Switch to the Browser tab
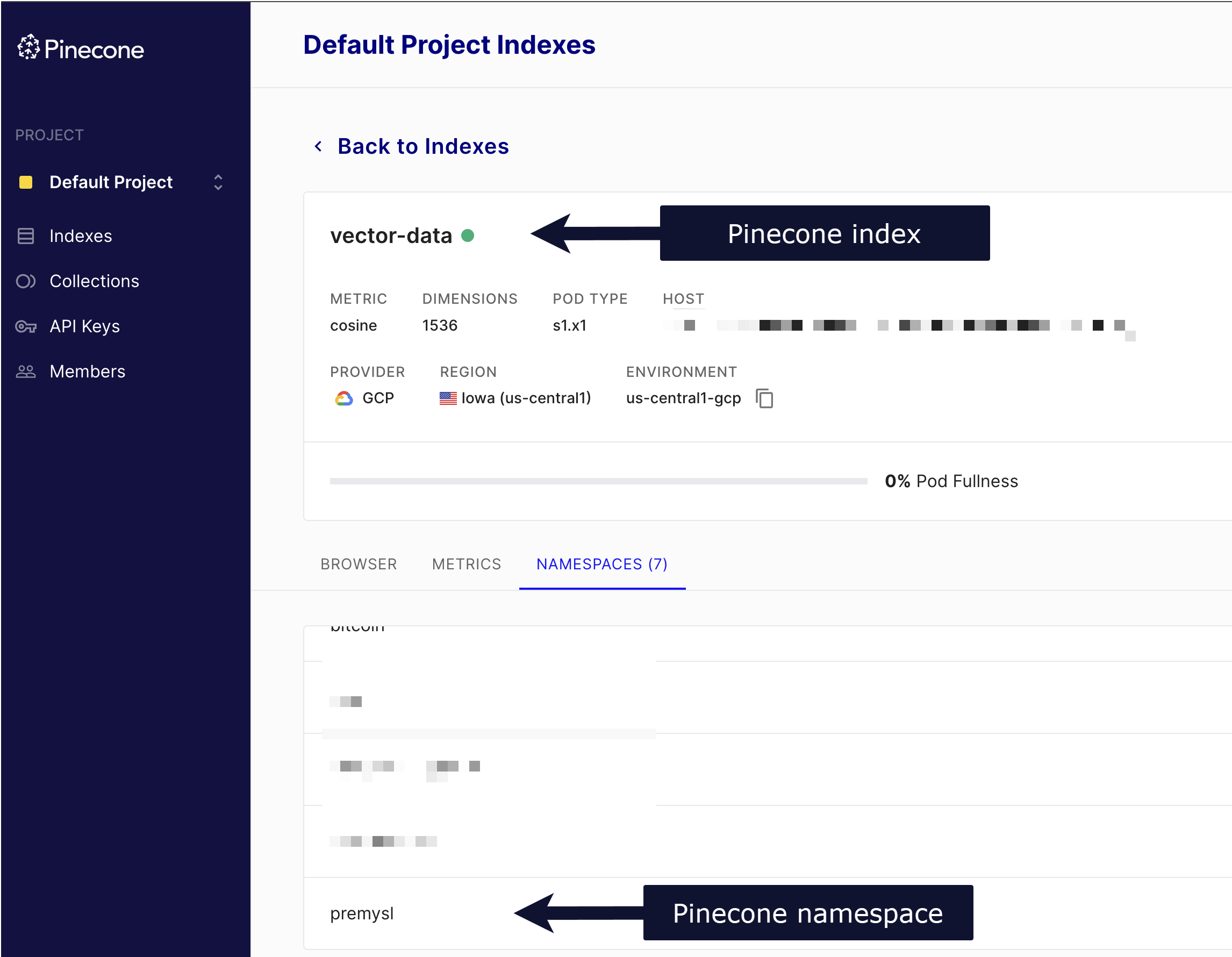The width and height of the screenshot is (1232, 957). point(359,563)
